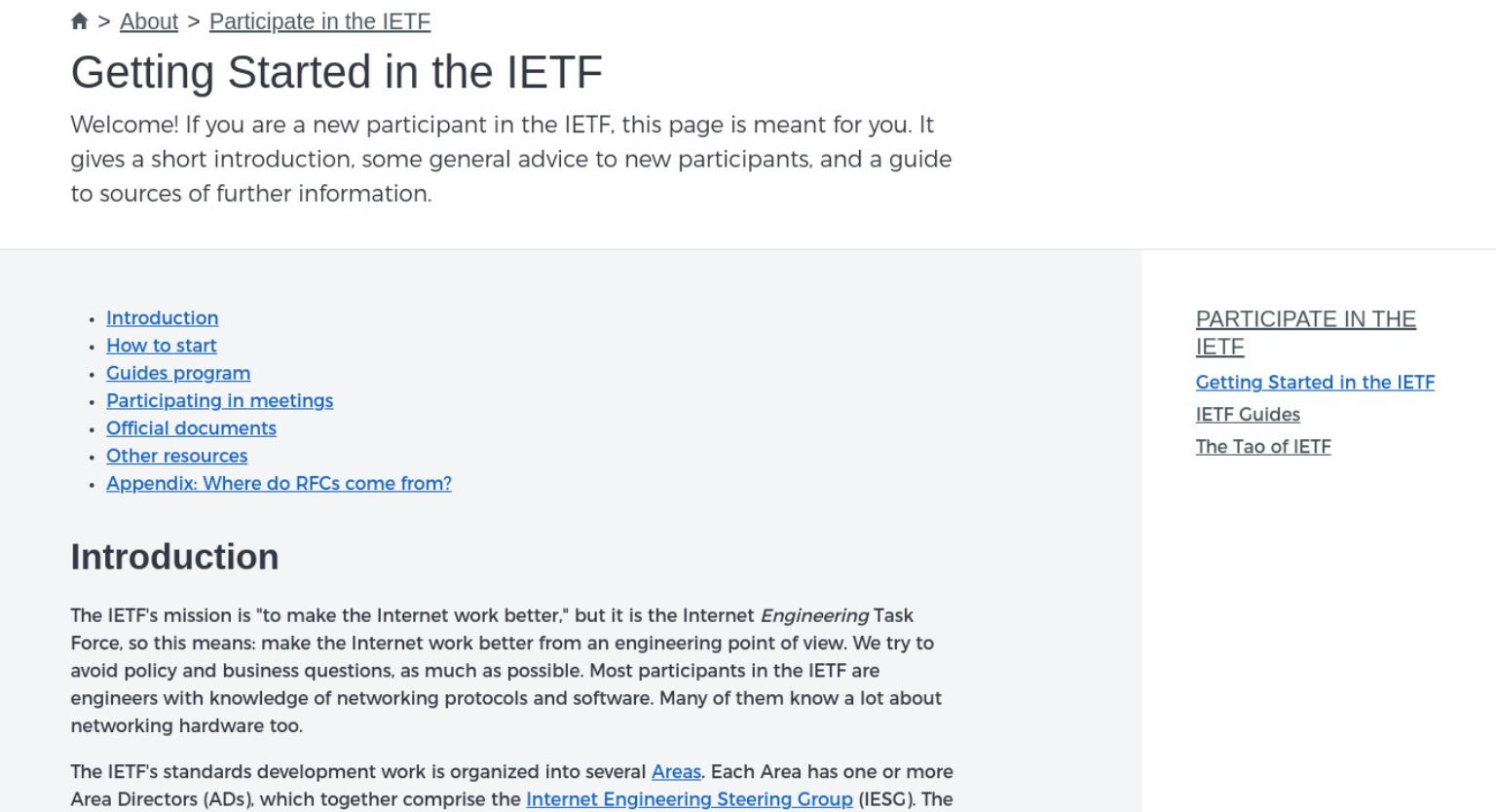Click the welcome intro paragraph text
This screenshot has width=1496, height=812.
point(510,159)
